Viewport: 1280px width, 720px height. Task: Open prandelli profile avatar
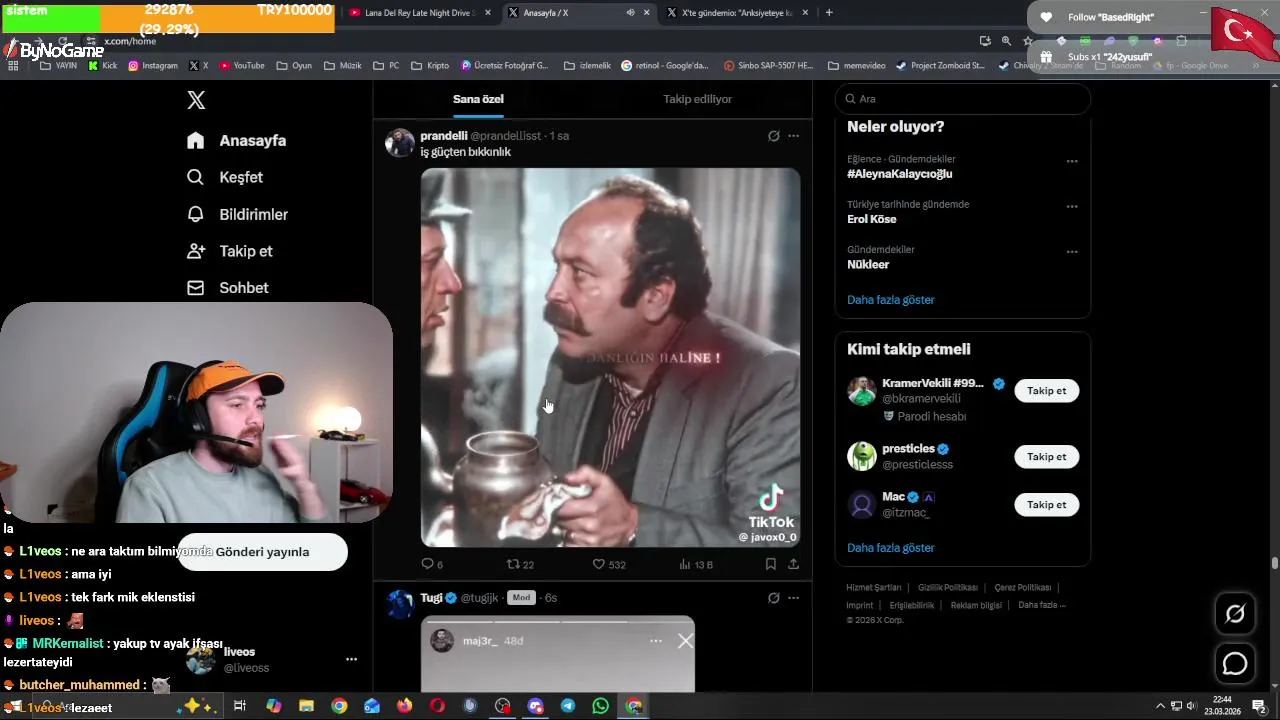click(400, 142)
